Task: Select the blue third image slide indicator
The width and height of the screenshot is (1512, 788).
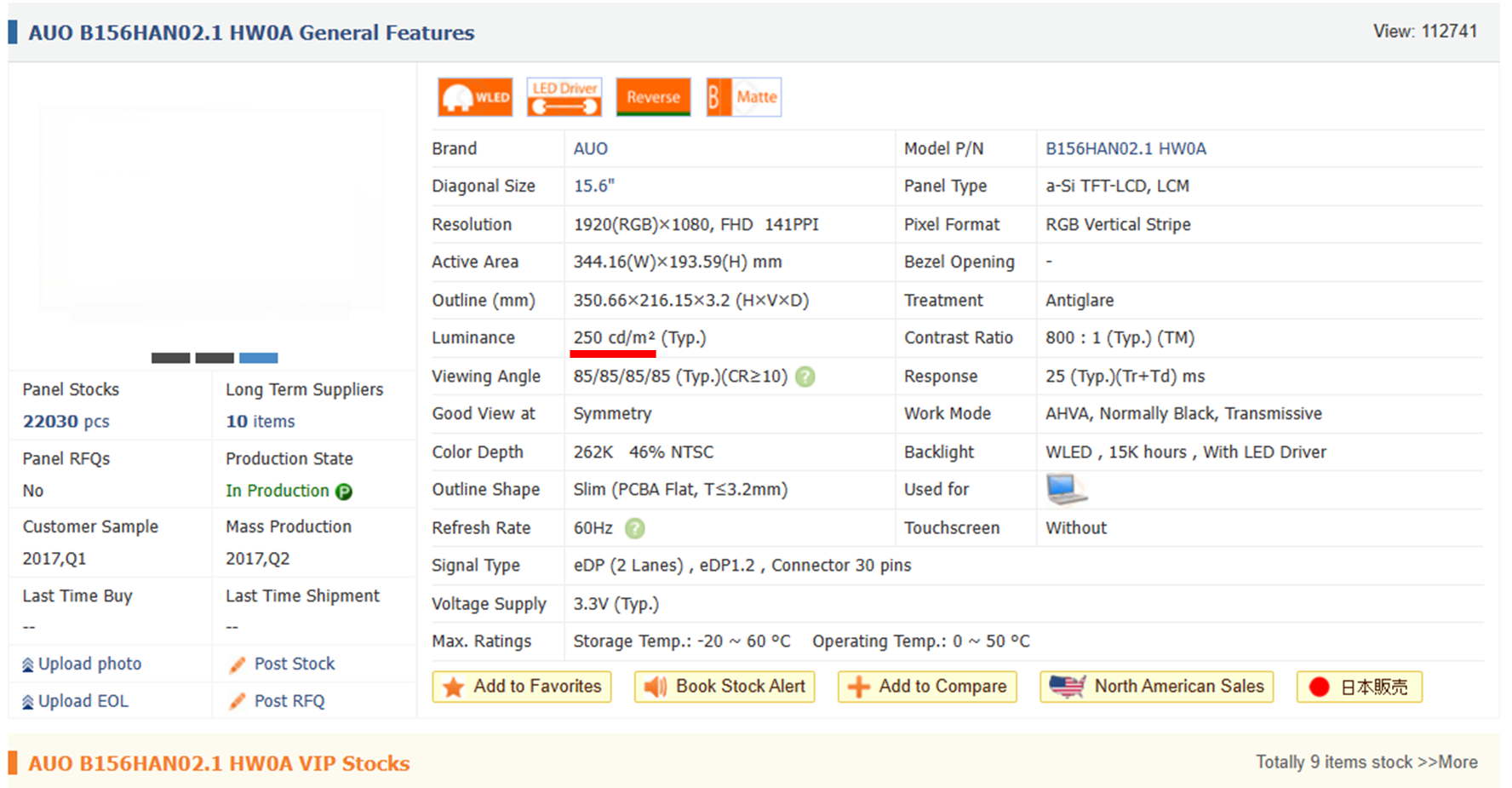Action: (x=259, y=358)
